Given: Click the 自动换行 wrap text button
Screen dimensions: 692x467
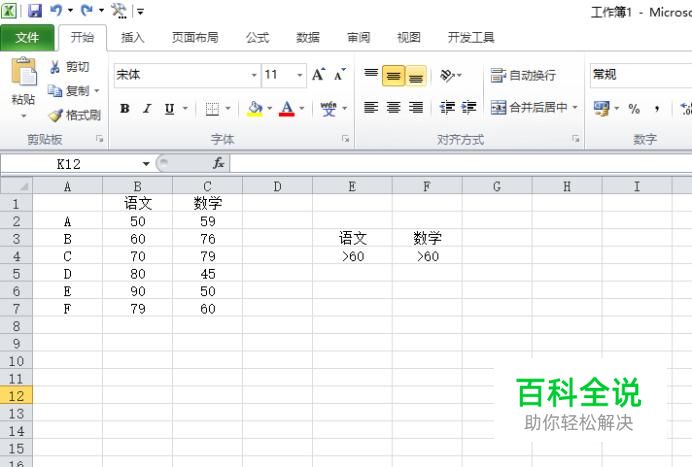Looking at the screenshot, I should pos(523,75).
